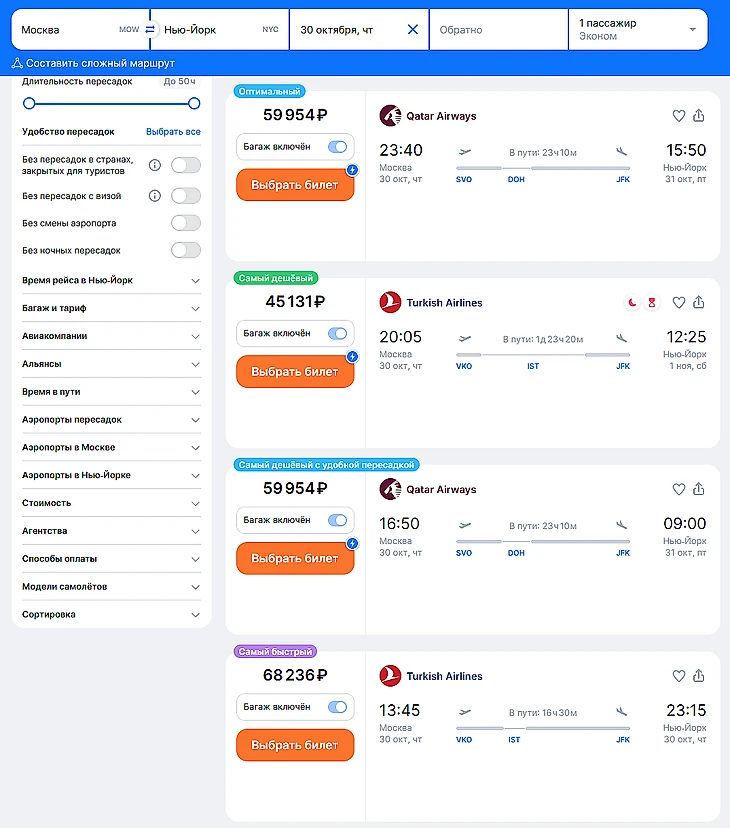Viewport: 730px width, 828px height.
Task: Click Qatar Airways logo on the 23:40 flight
Action: (x=390, y=116)
